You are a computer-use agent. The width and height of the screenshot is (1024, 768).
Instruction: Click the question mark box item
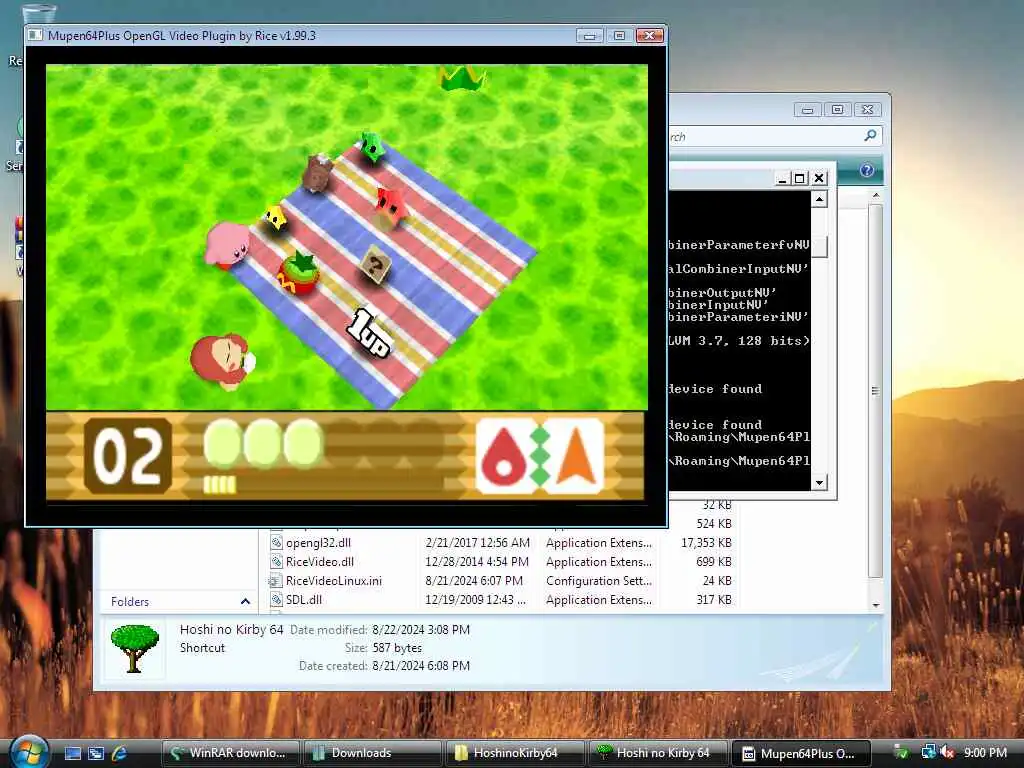376,265
